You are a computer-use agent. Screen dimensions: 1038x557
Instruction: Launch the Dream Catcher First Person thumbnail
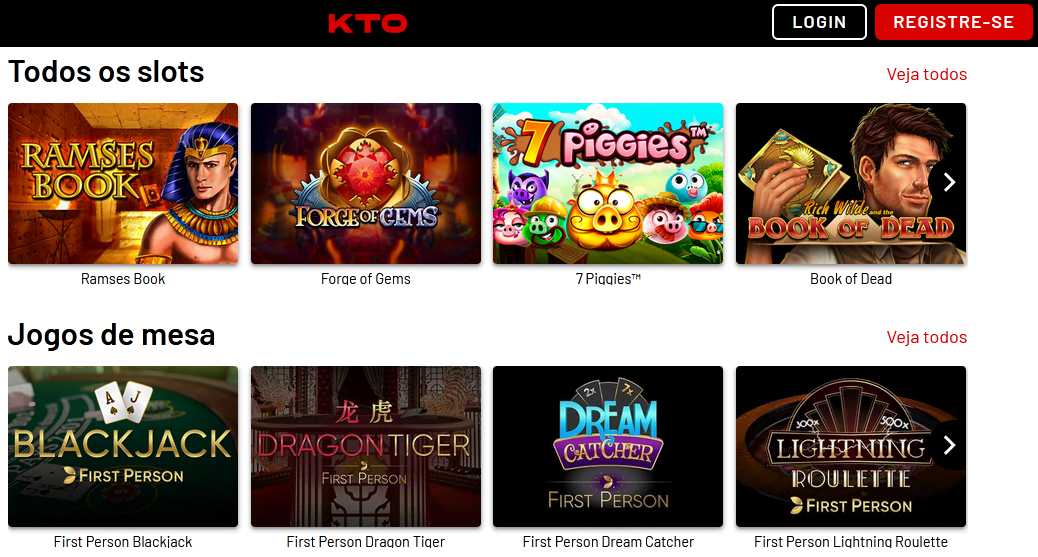click(x=608, y=446)
